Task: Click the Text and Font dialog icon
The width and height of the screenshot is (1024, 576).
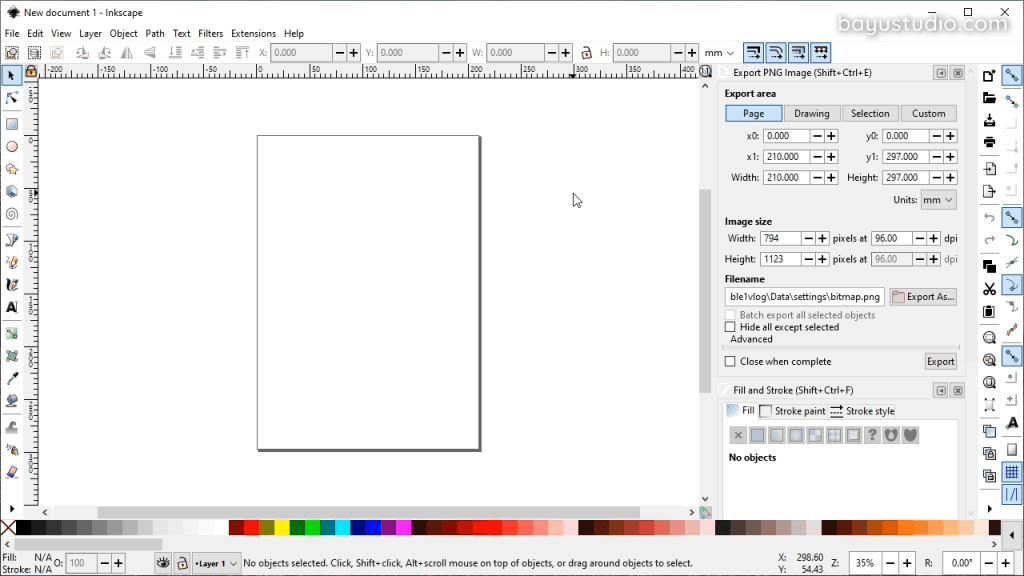Action: 1012,423
